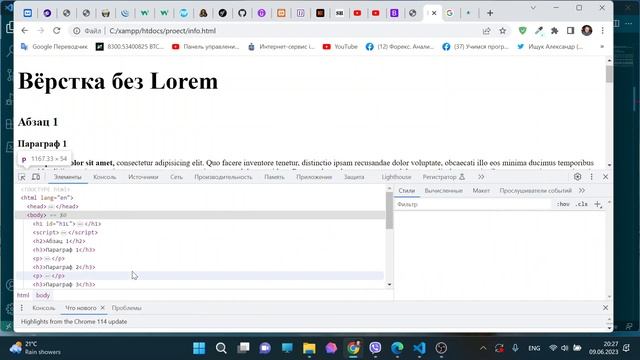This screenshot has height=360, width=640.
Task: Select the Стили sub-tab
Action: pos(407,191)
